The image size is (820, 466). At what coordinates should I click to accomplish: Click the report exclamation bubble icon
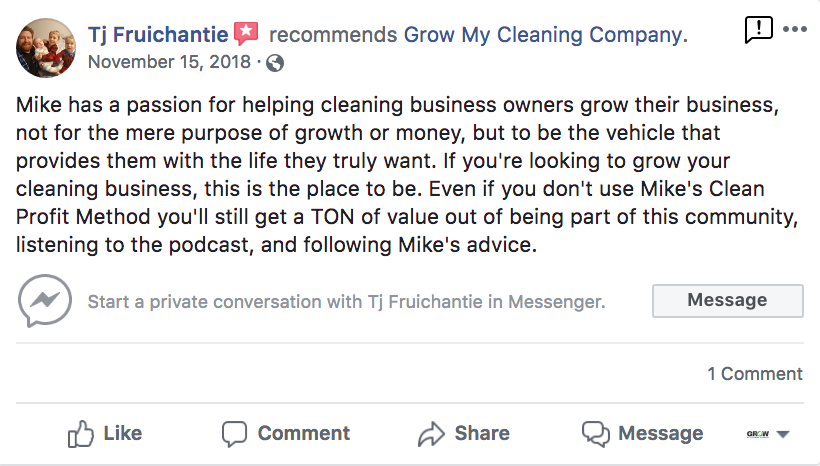[759, 30]
